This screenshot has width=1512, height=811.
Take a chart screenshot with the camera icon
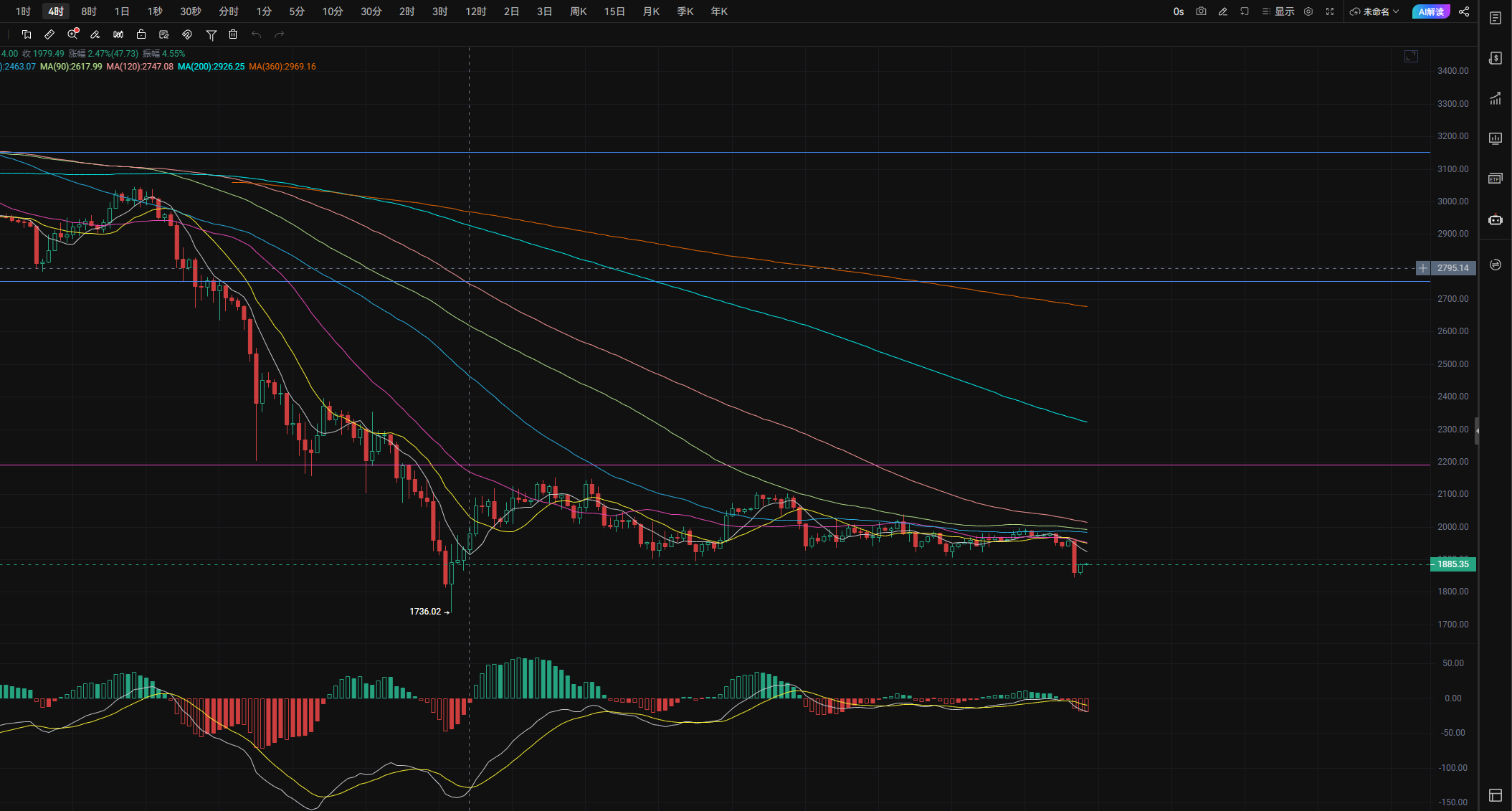pyautogui.click(x=1202, y=11)
